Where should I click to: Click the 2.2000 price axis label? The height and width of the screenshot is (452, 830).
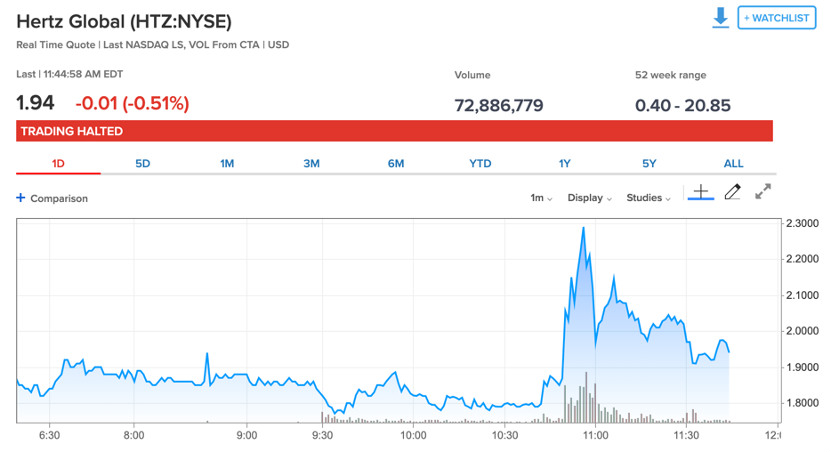[x=802, y=259]
